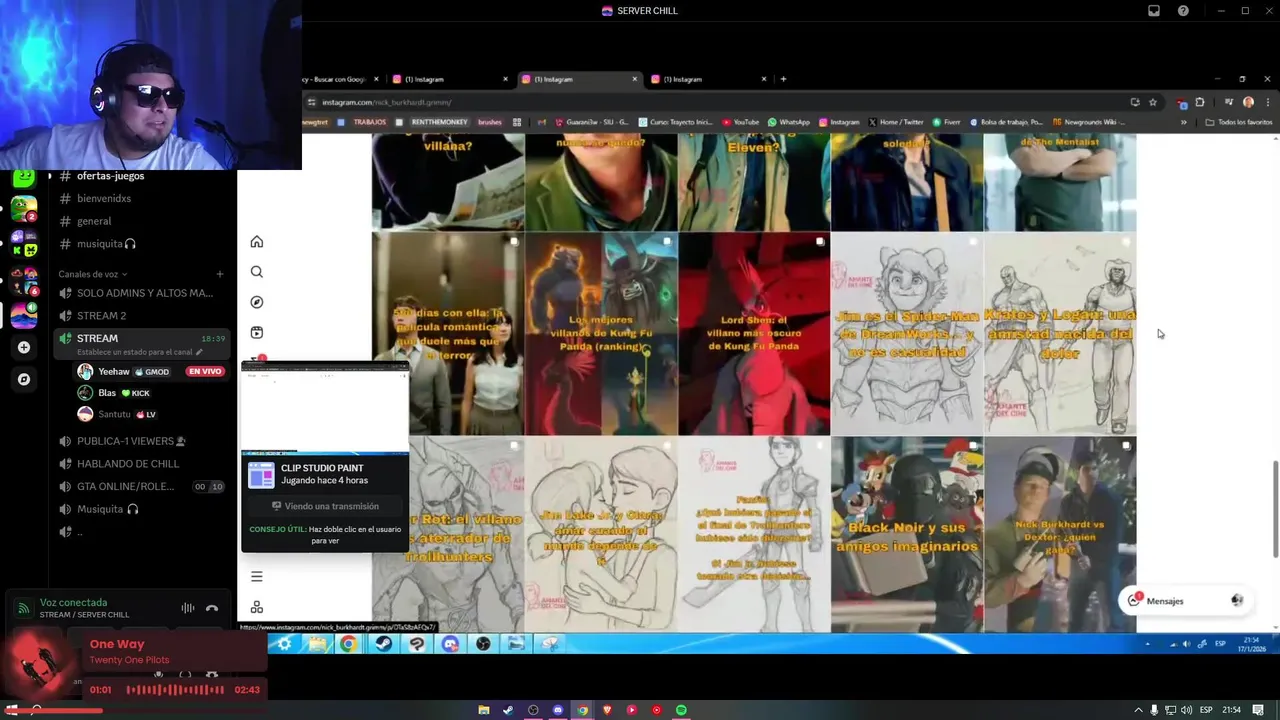Create voice channel with plus icon
The width and height of the screenshot is (1280, 720).
tap(220, 274)
